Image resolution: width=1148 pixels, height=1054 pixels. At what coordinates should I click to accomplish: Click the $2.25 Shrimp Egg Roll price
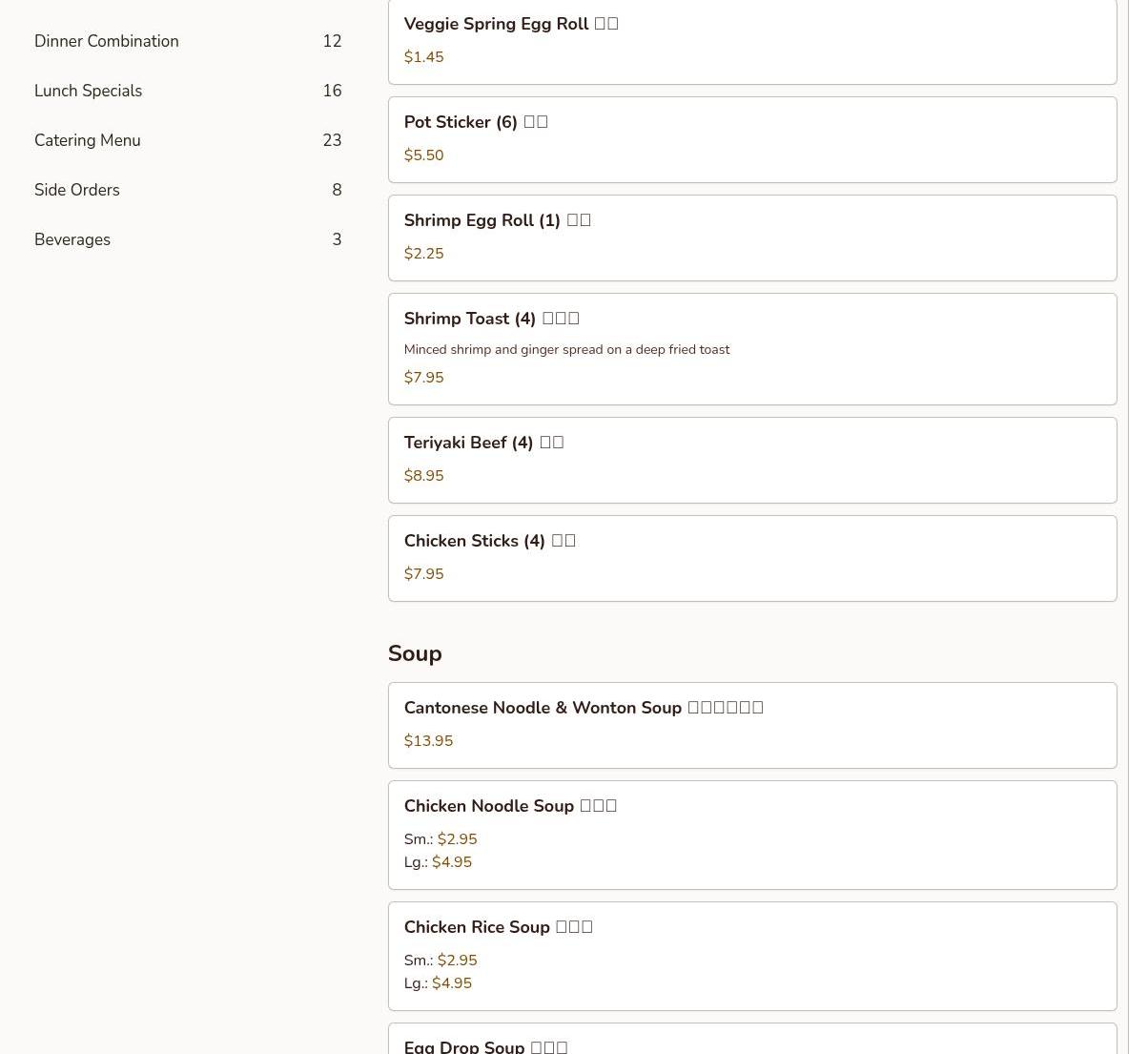423,254
